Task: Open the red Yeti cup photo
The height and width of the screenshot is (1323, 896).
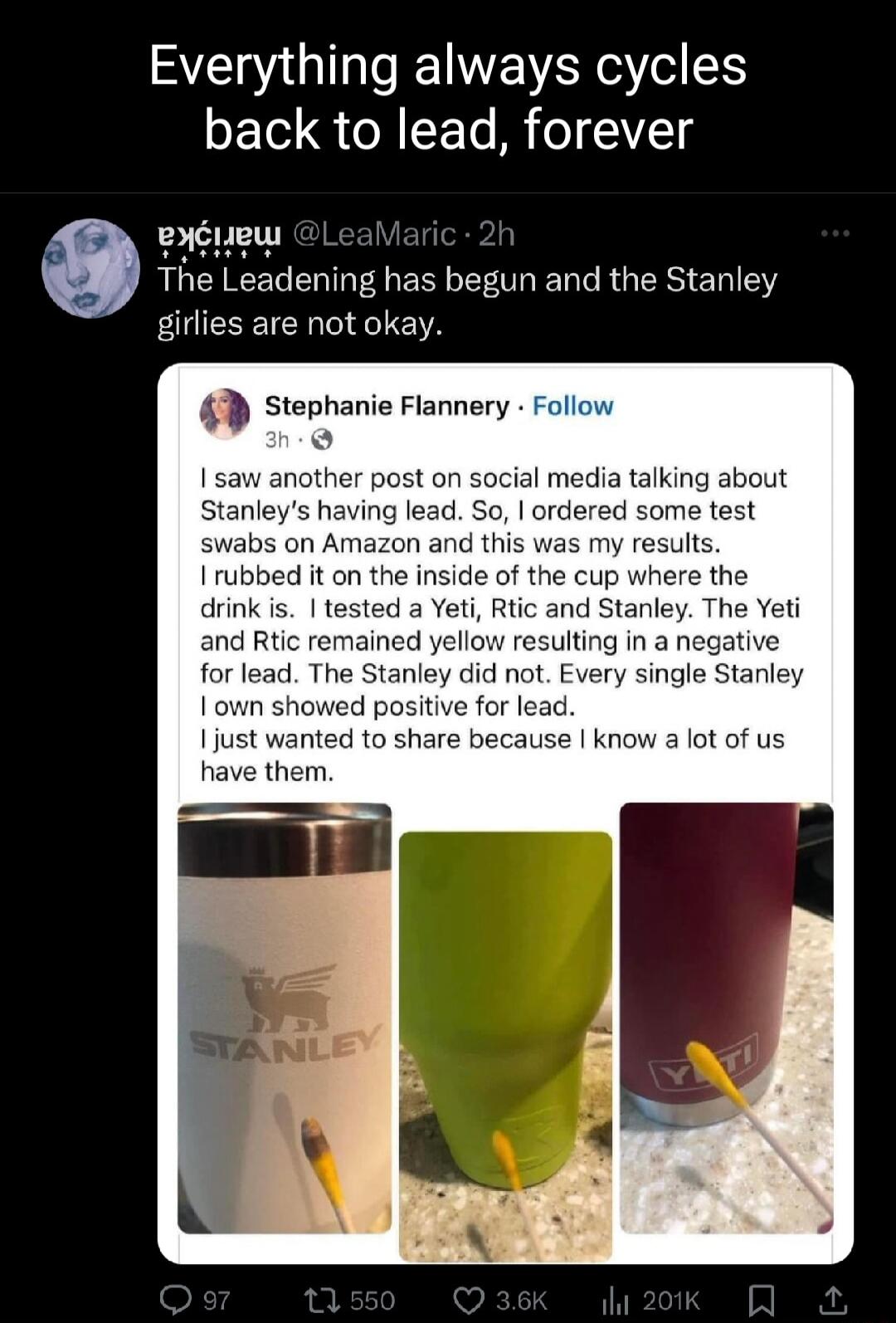Action: (726, 1018)
